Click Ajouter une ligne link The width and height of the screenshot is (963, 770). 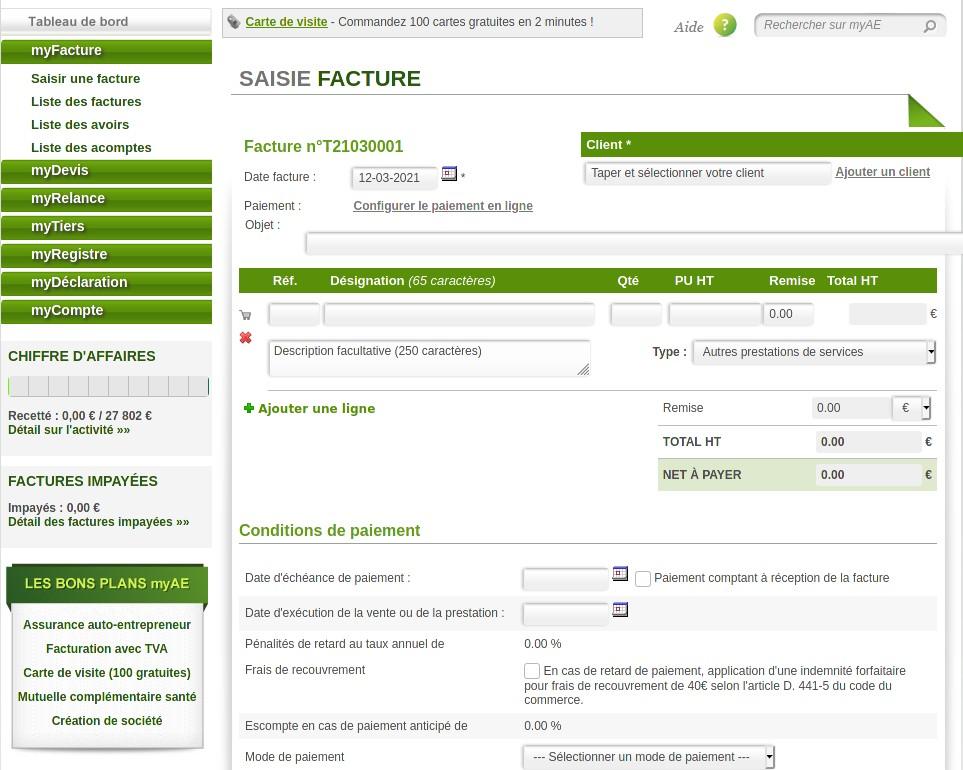pos(316,408)
